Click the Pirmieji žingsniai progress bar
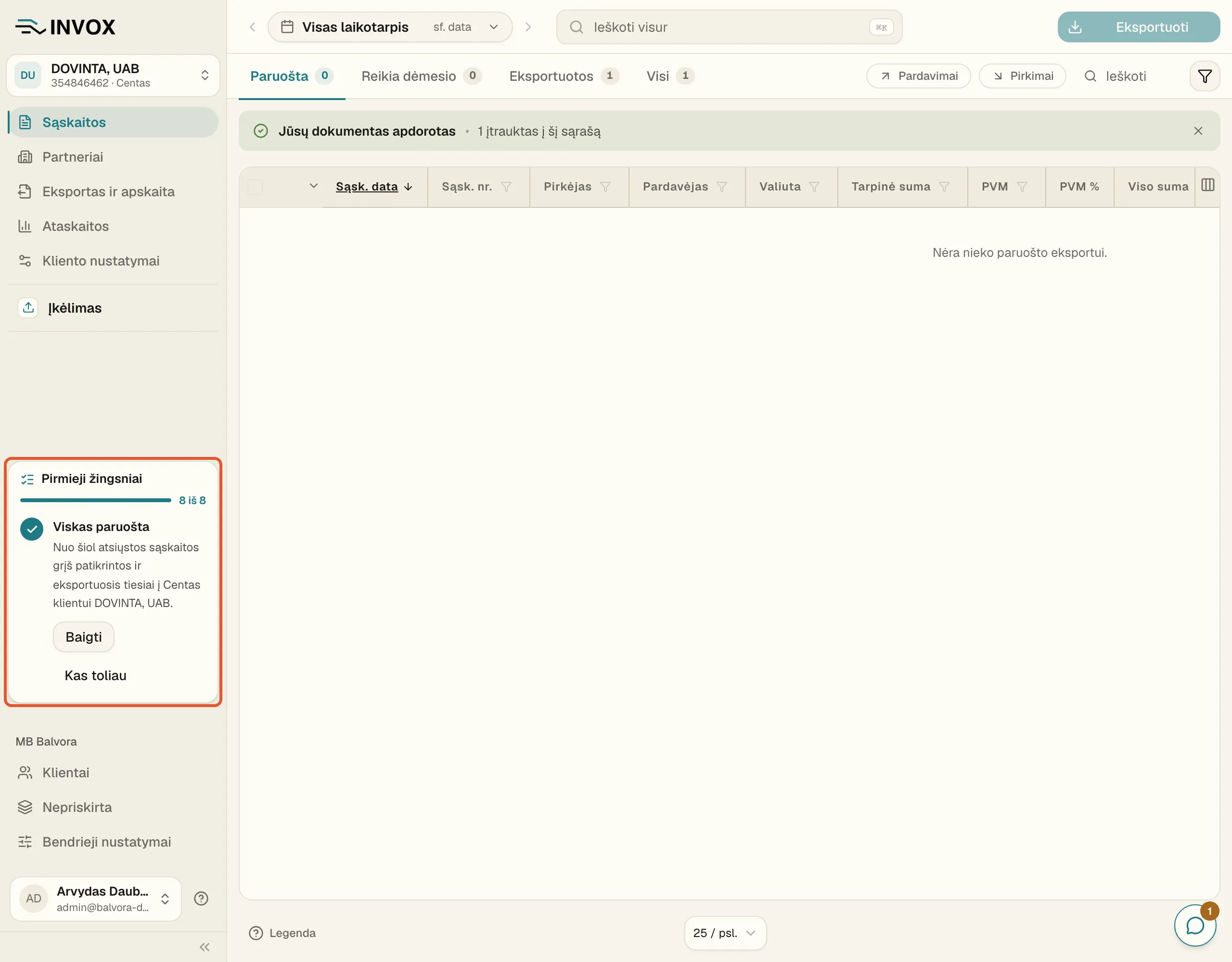 95,500
